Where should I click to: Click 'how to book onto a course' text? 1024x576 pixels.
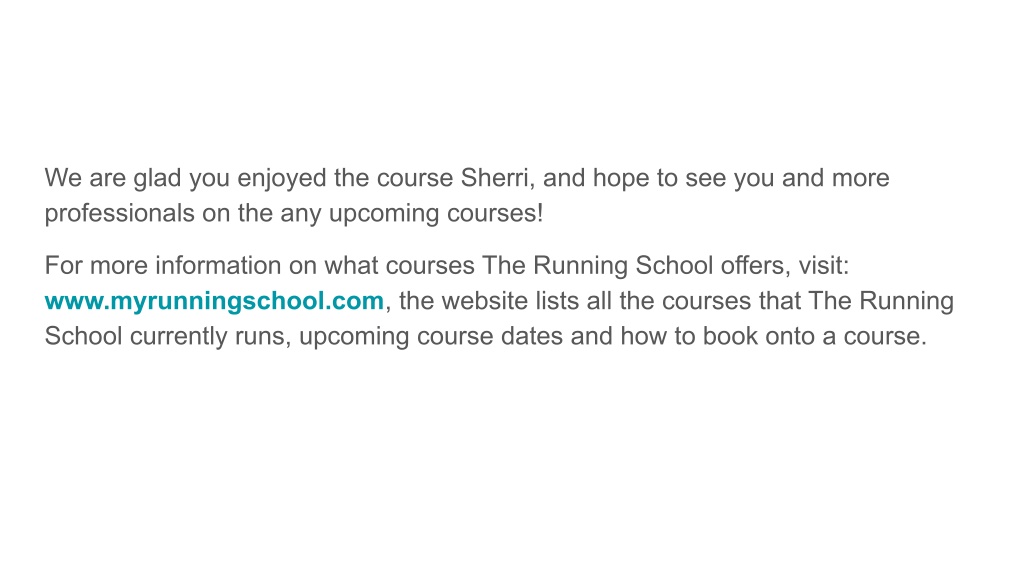click(x=772, y=336)
